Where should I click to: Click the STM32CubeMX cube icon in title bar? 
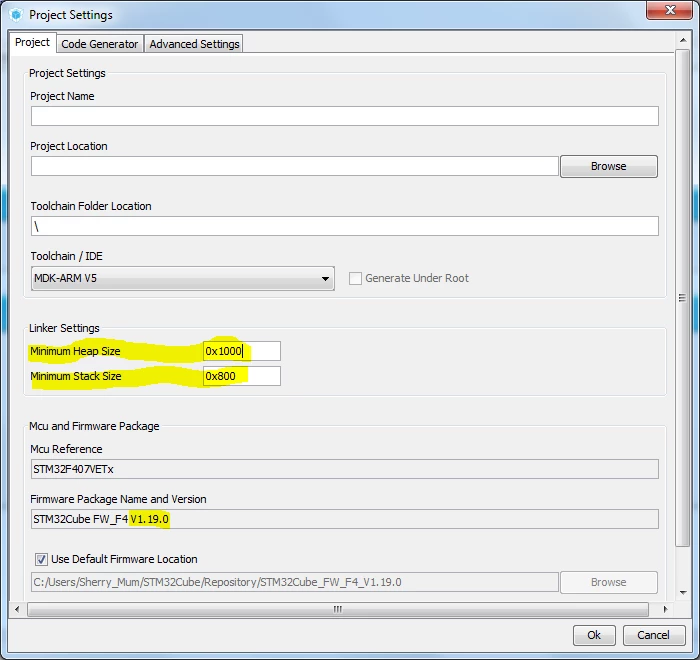tap(16, 15)
